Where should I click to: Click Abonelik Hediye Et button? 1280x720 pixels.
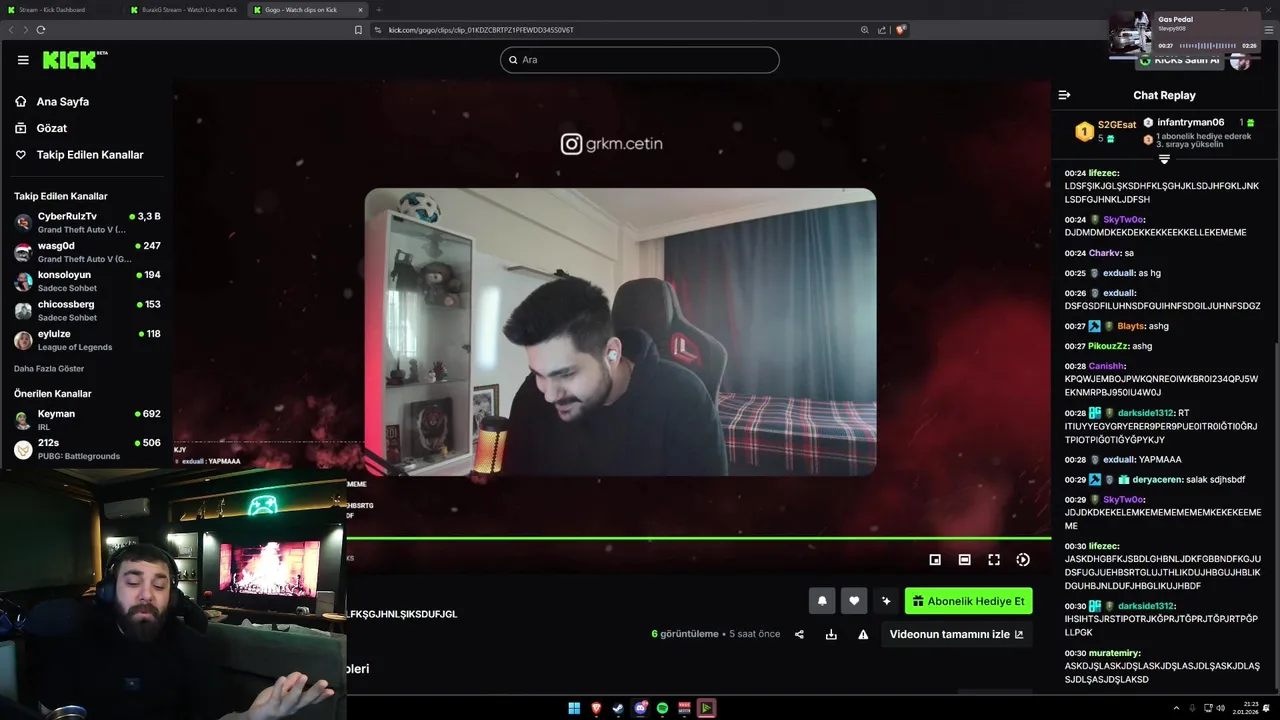pyautogui.click(x=969, y=601)
